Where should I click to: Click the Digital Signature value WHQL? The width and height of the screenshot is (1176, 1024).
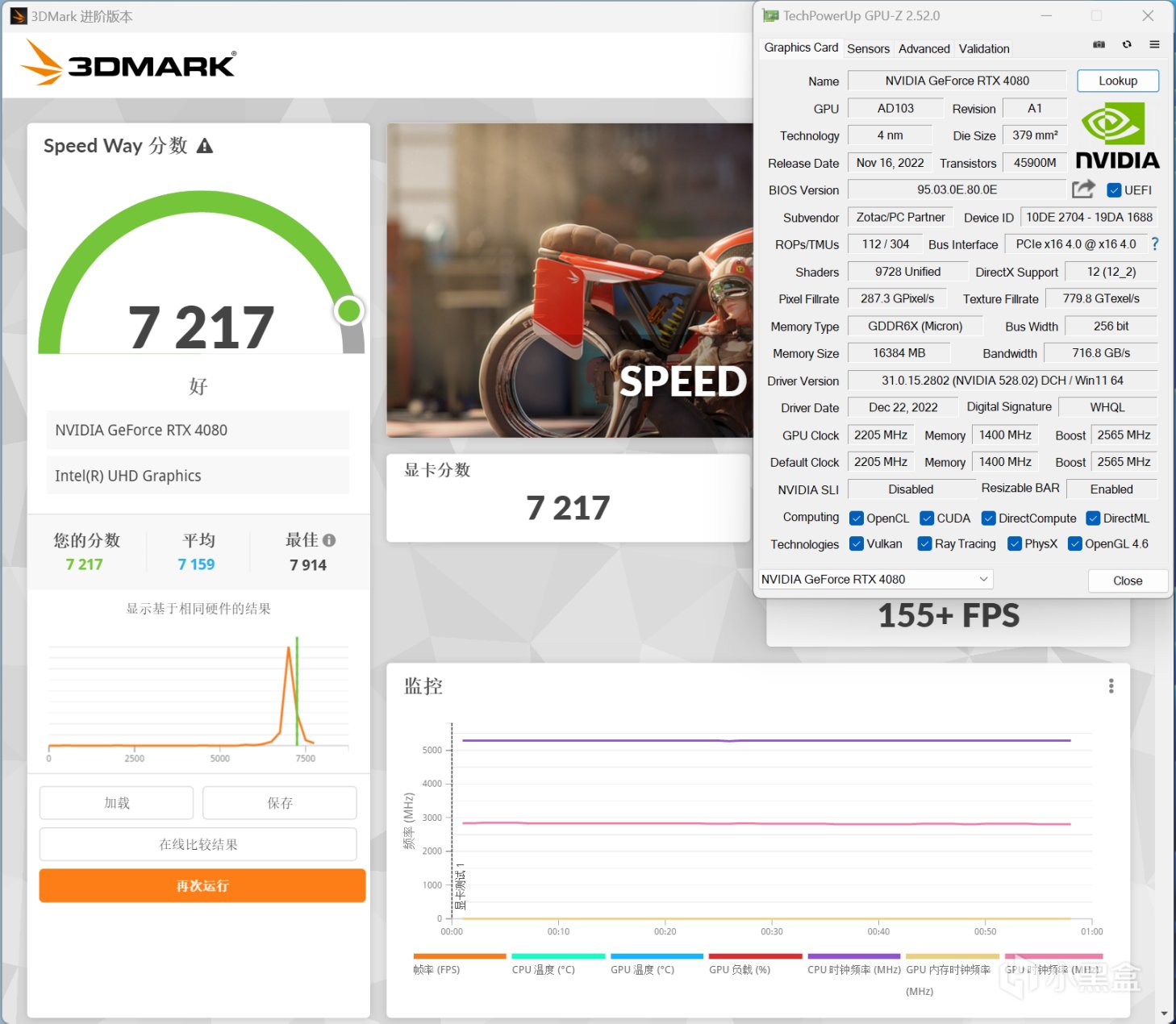pos(1107,408)
